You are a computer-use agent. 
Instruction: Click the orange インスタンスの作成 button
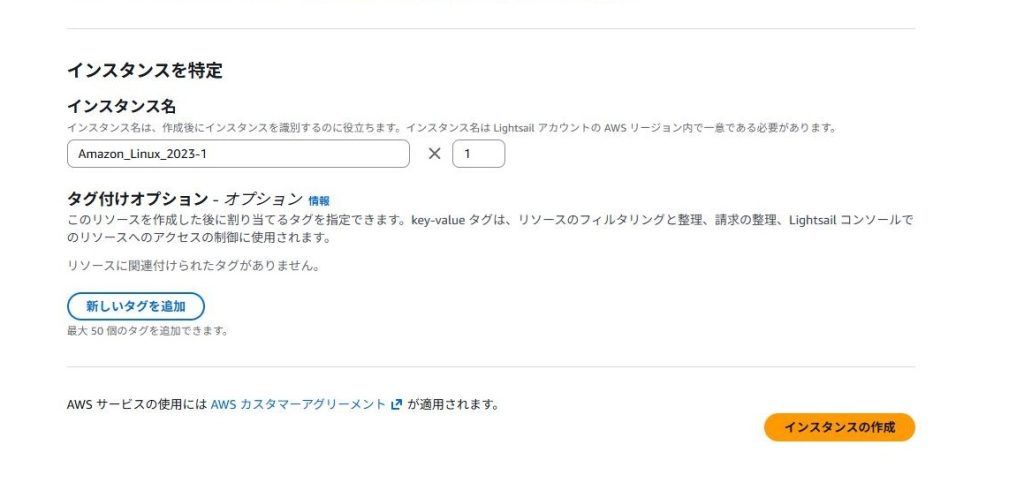click(839, 427)
